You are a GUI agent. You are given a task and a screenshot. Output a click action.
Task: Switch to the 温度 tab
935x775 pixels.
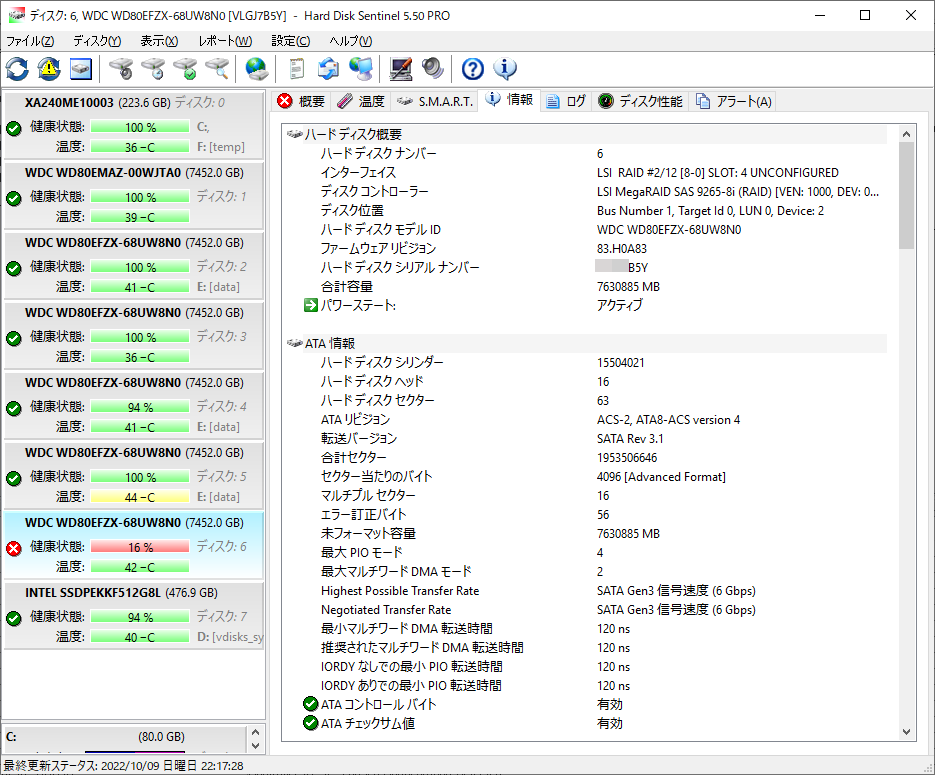[361, 101]
